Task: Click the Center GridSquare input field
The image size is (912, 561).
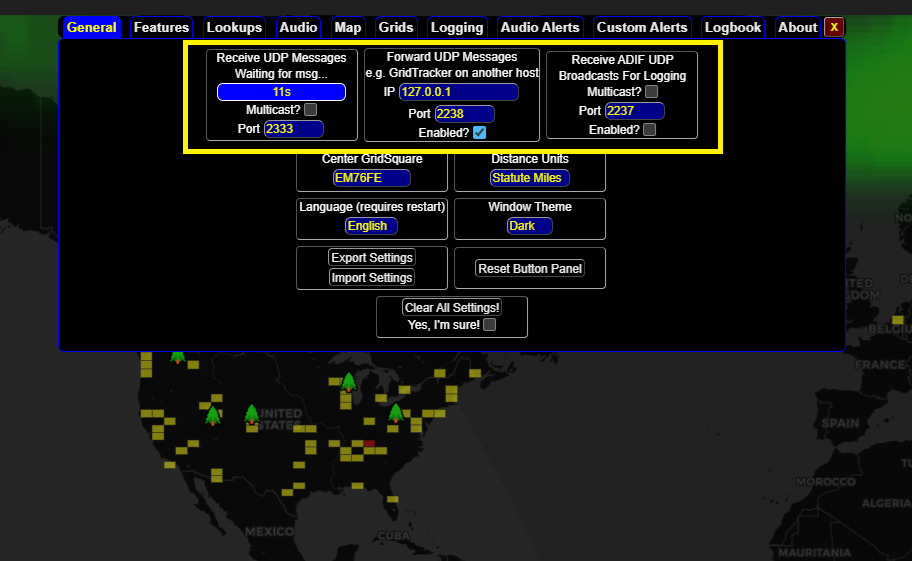Action: pyautogui.click(x=371, y=178)
